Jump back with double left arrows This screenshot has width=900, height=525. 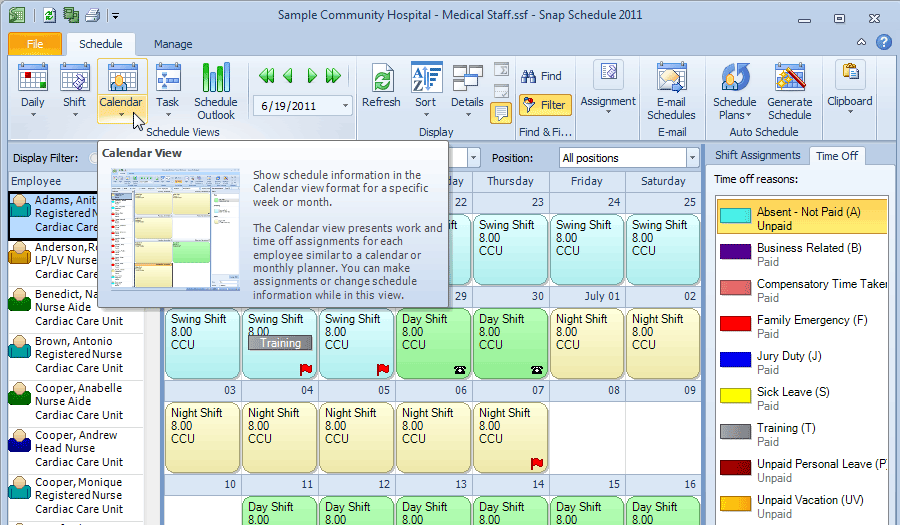pyautogui.click(x=266, y=76)
